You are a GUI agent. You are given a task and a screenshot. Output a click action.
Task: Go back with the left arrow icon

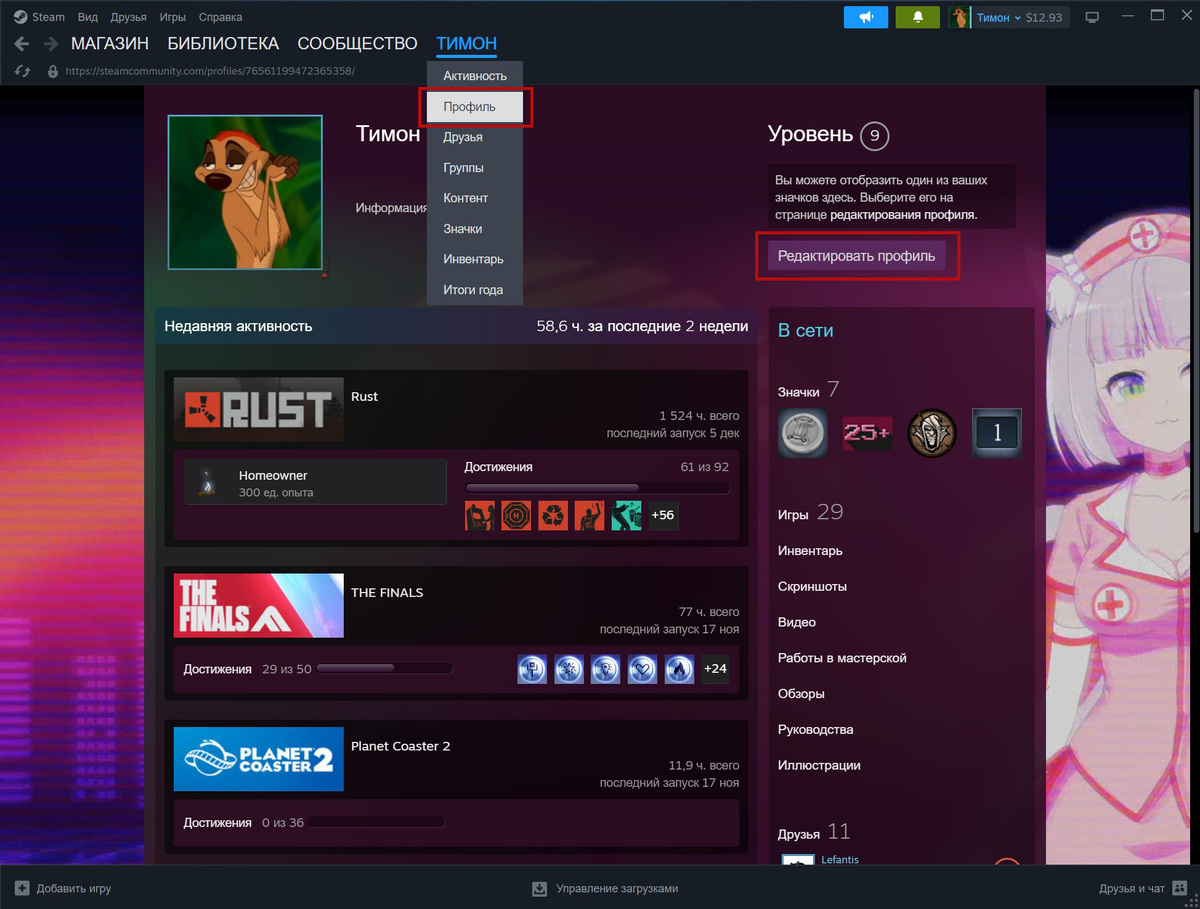click(x=21, y=44)
